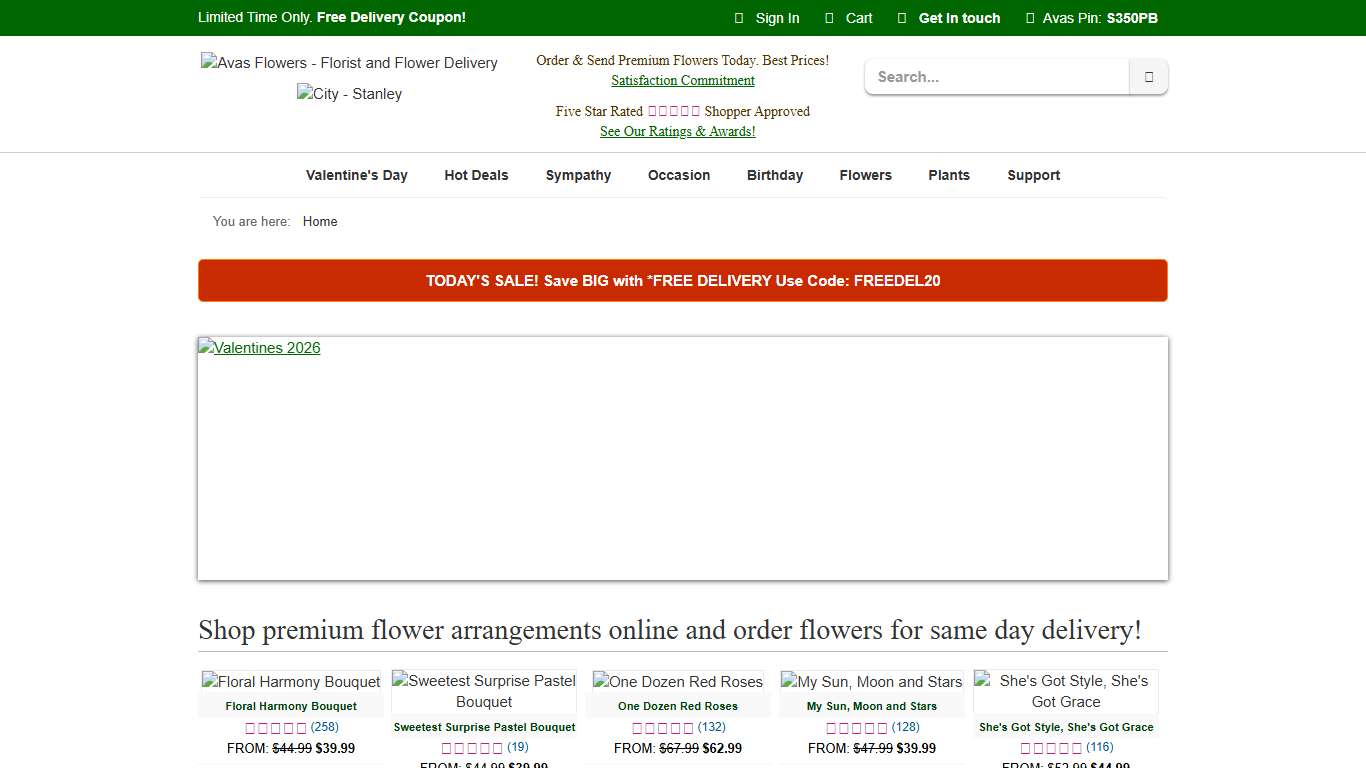Click the Avas Pin S350PB item
This screenshot has width=1366, height=768.
[1099, 18]
